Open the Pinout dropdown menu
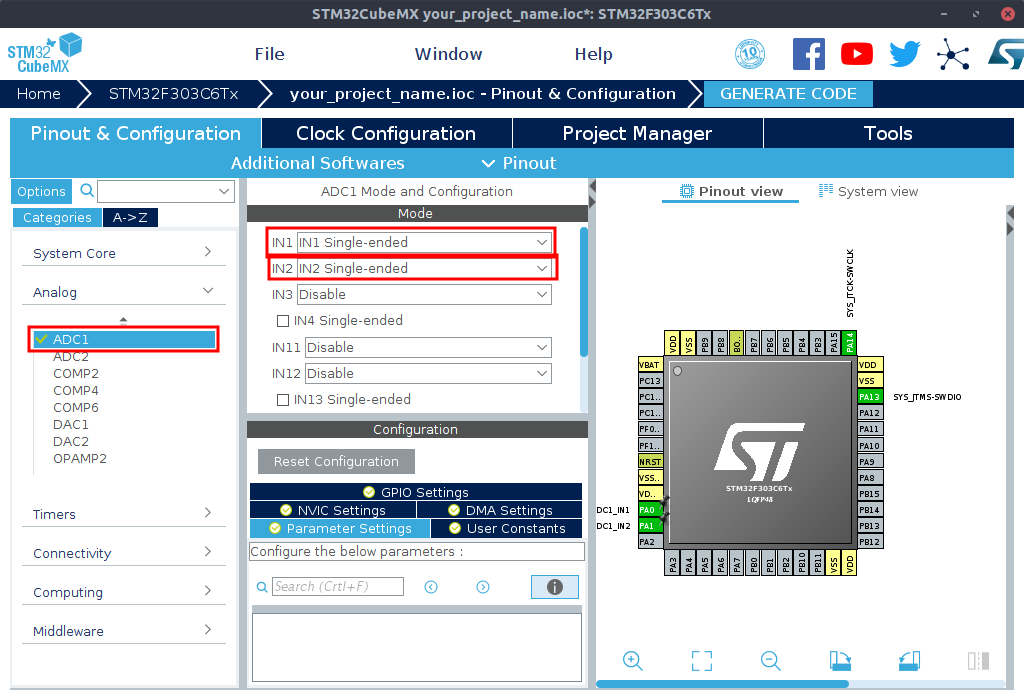 (x=519, y=163)
